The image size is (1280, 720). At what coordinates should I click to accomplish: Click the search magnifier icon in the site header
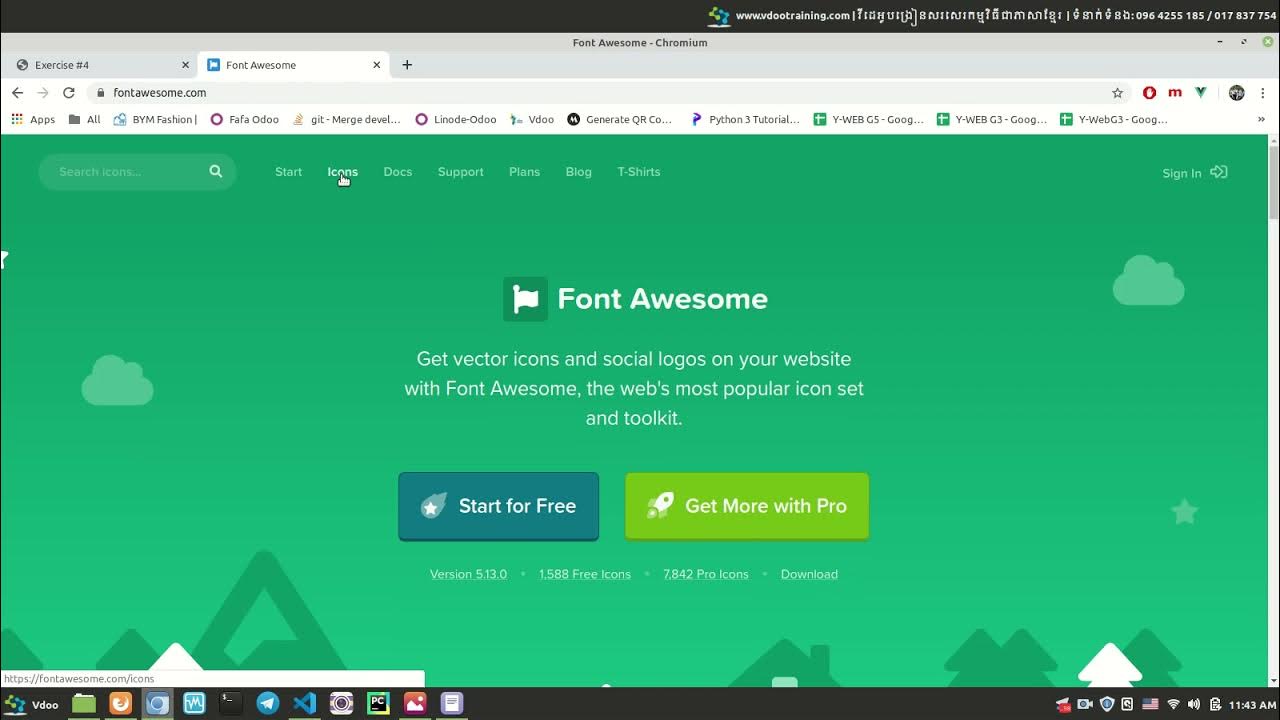point(215,171)
